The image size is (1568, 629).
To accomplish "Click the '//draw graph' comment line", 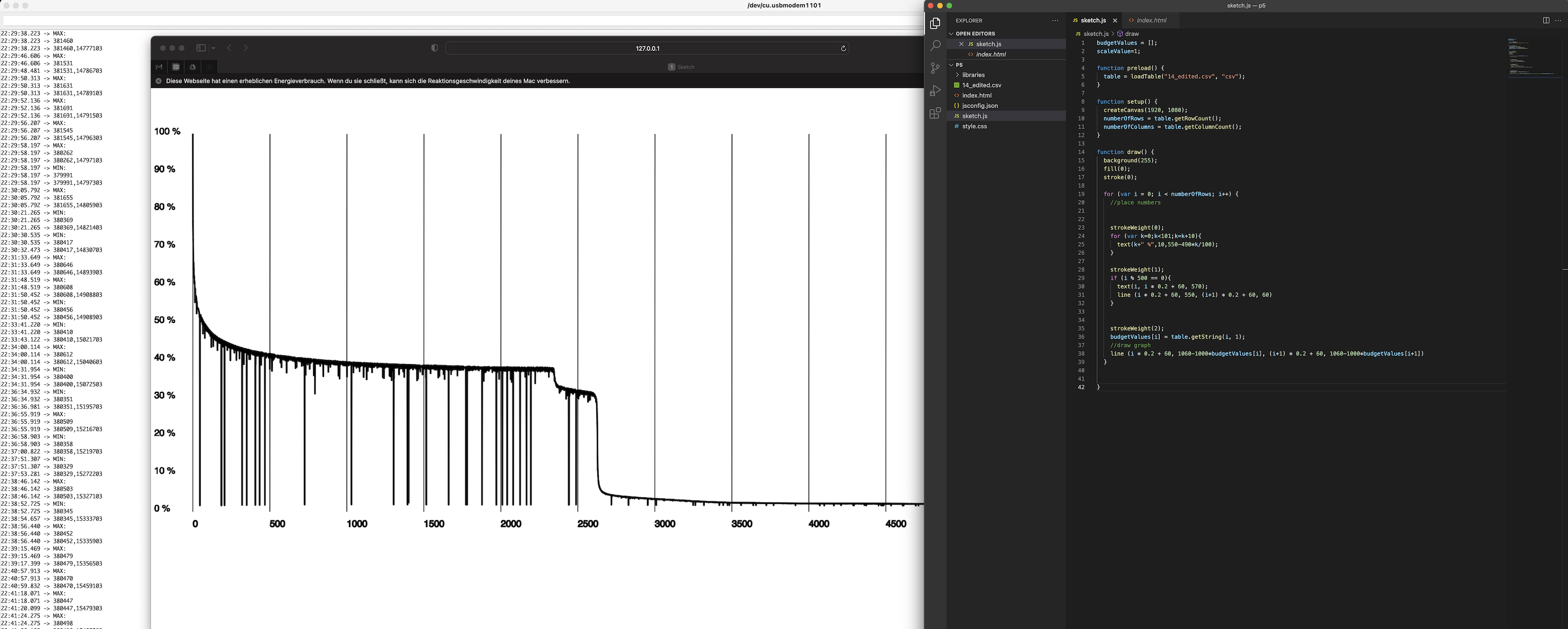I will tap(1129, 345).
